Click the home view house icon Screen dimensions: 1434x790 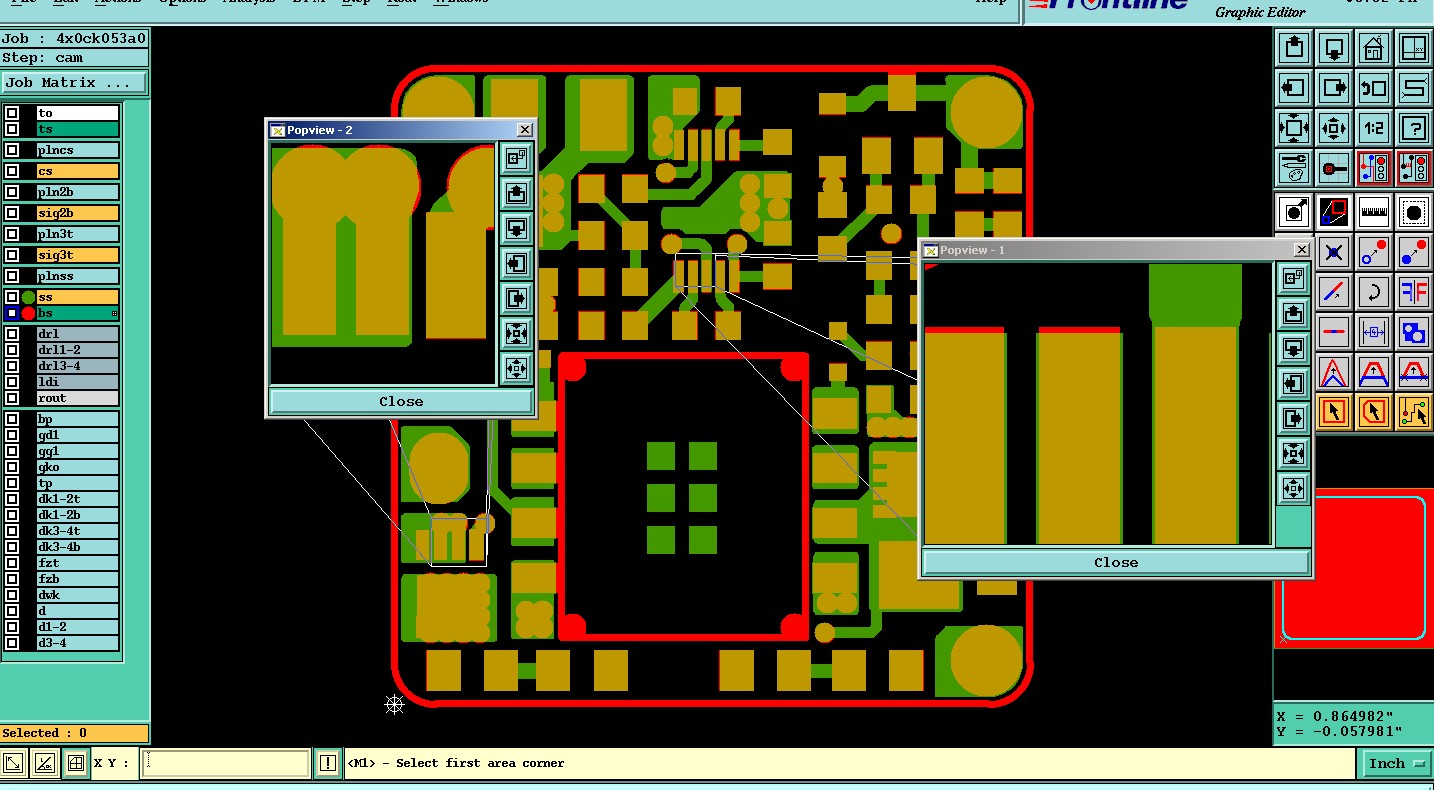pyautogui.click(x=1373, y=47)
